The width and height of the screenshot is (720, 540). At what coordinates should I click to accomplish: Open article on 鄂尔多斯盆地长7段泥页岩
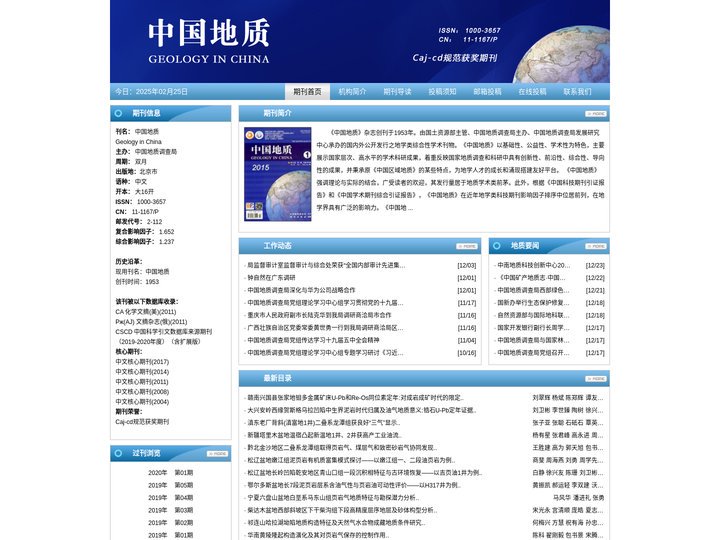pyautogui.click(x=354, y=485)
